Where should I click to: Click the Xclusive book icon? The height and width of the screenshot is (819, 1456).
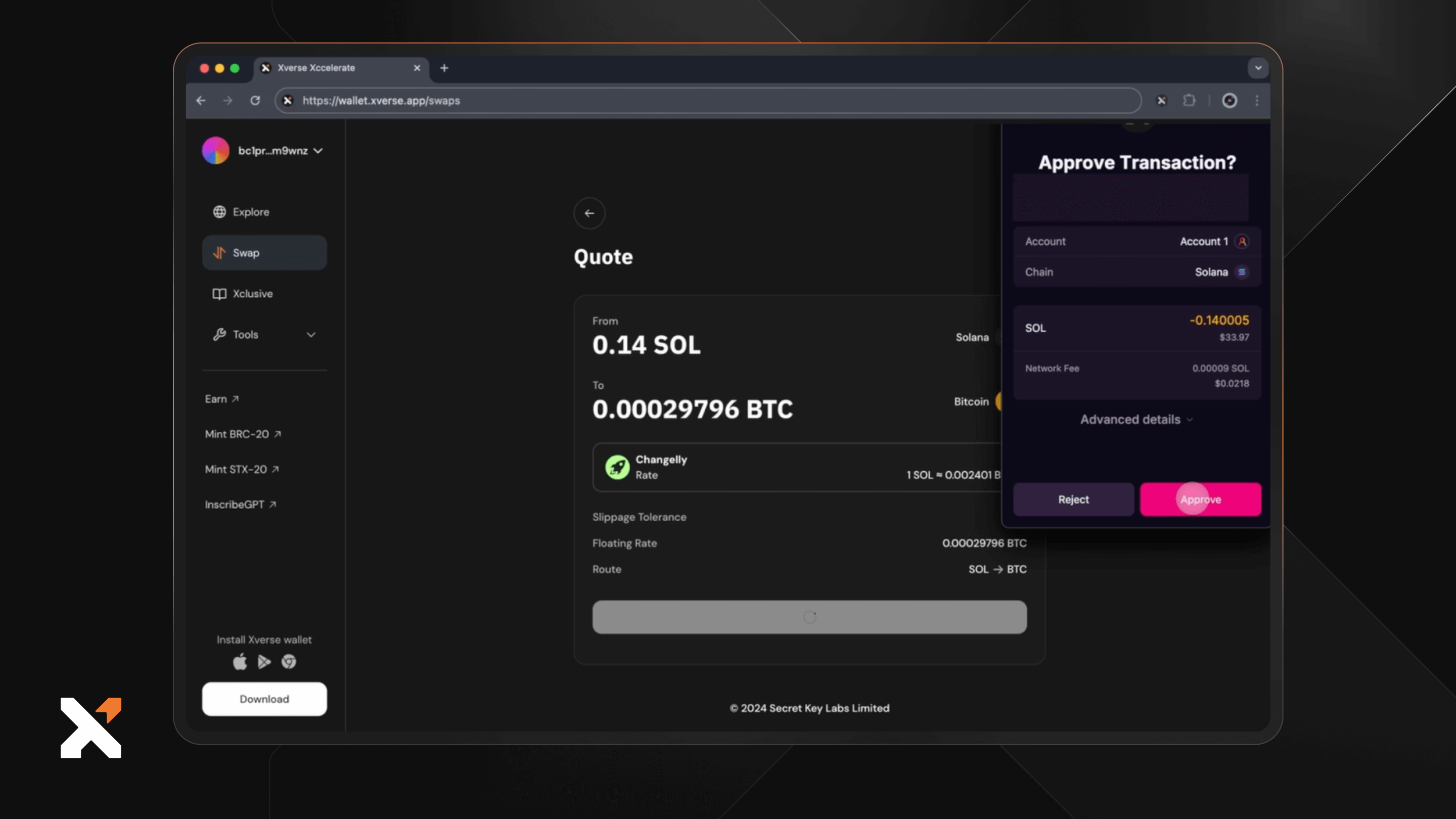pos(219,294)
